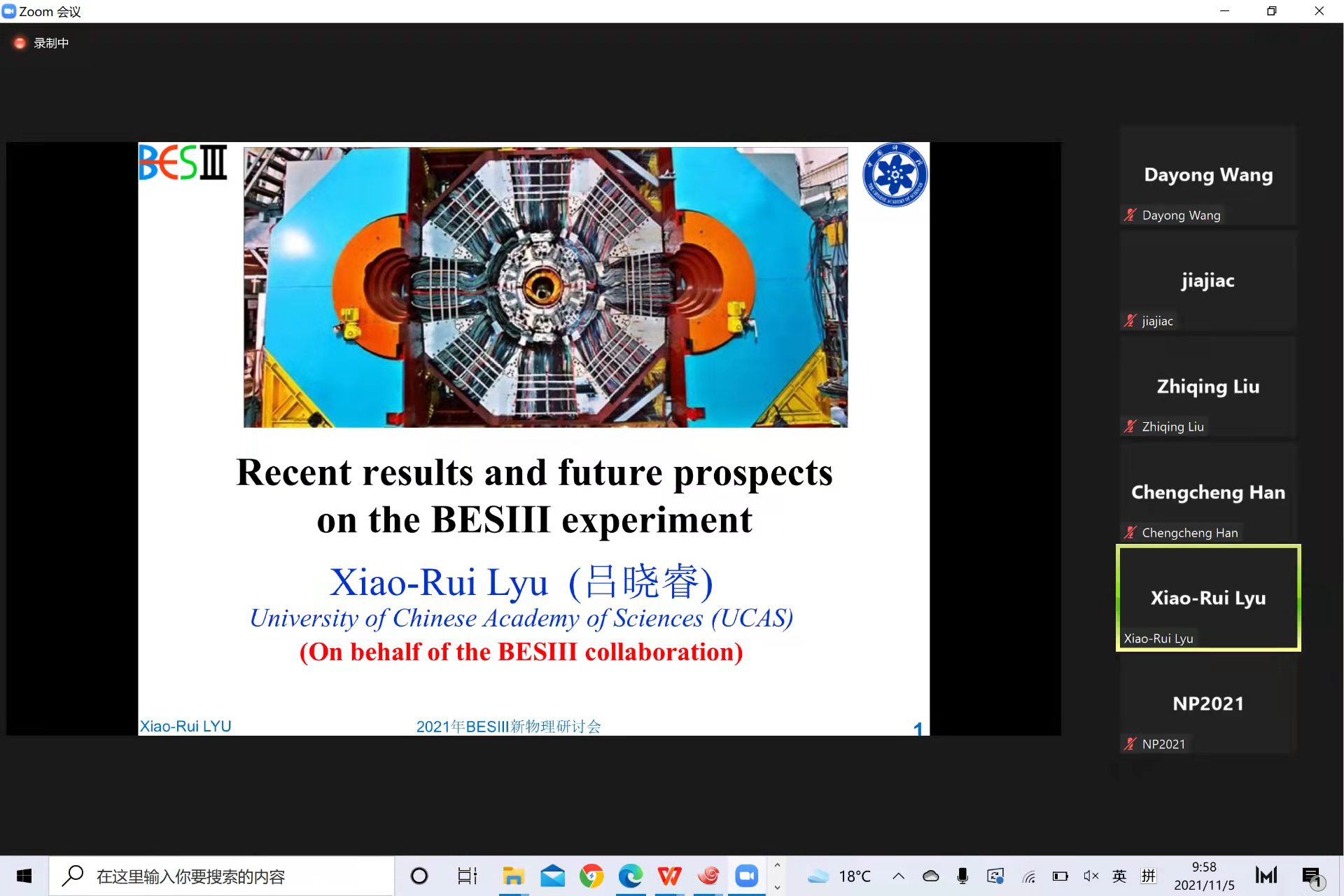Open the red swirl app on taskbar

click(x=708, y=876)
